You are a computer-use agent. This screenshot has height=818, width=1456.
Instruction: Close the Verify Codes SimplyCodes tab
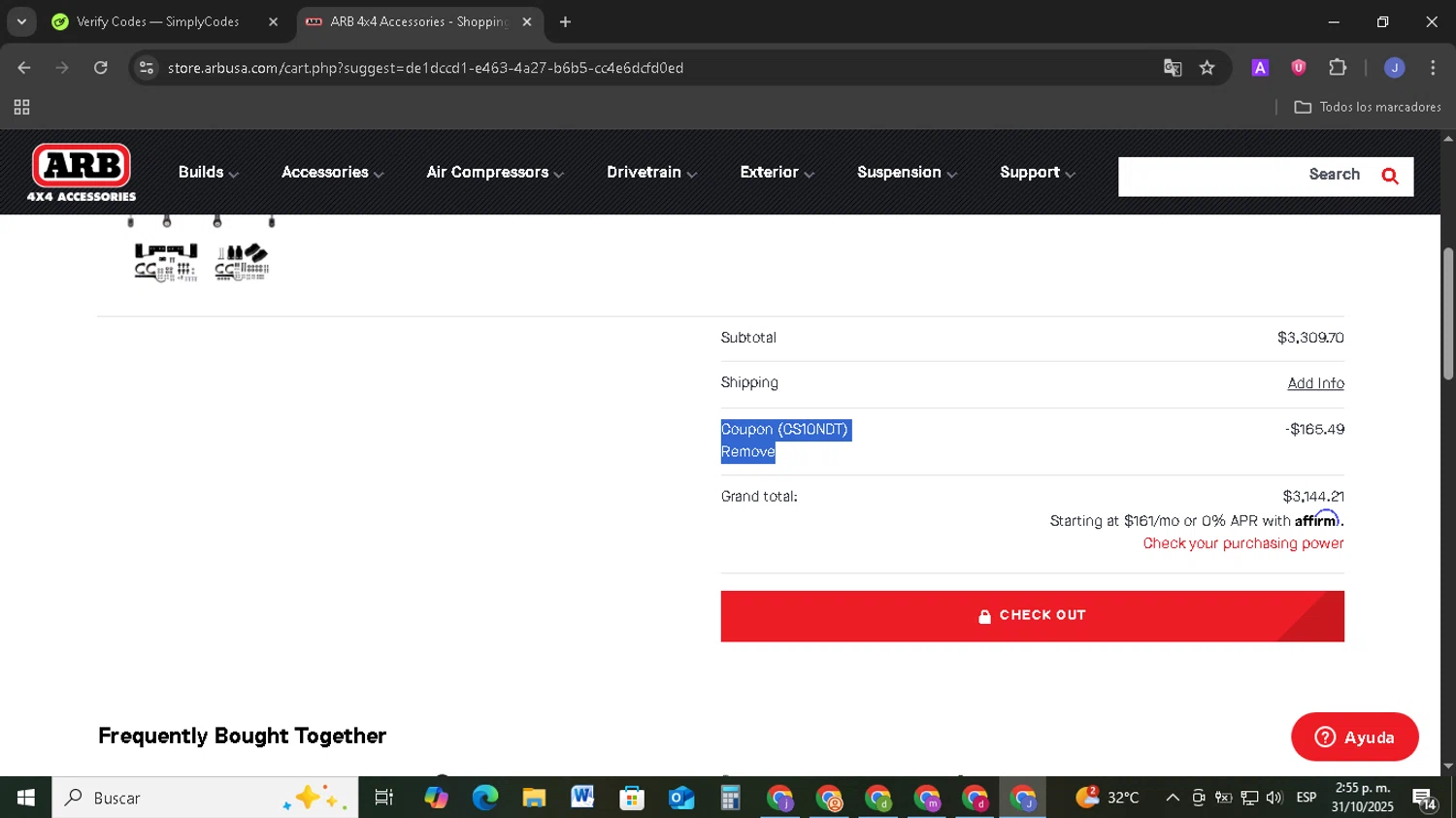point(273,21)
